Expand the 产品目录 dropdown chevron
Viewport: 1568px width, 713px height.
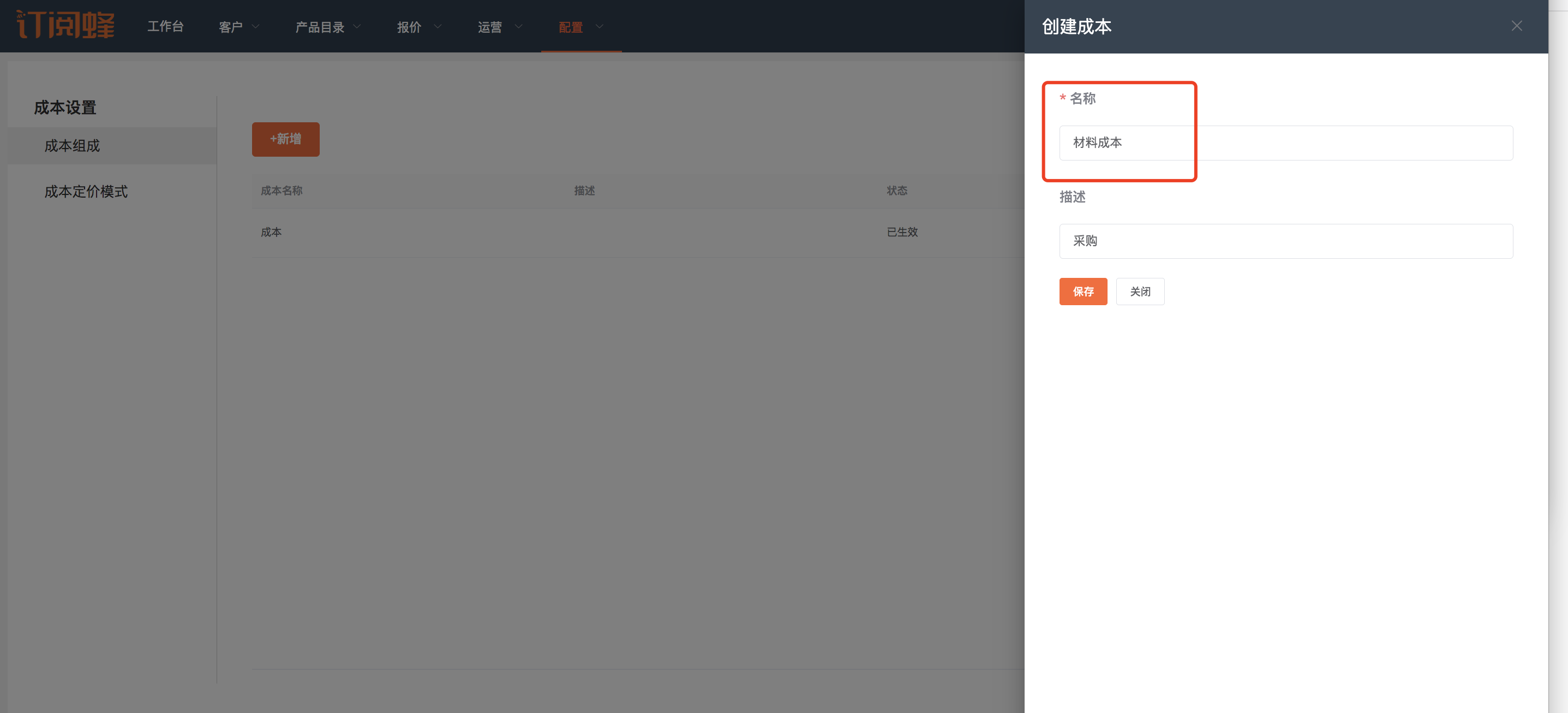coord(357,27)
